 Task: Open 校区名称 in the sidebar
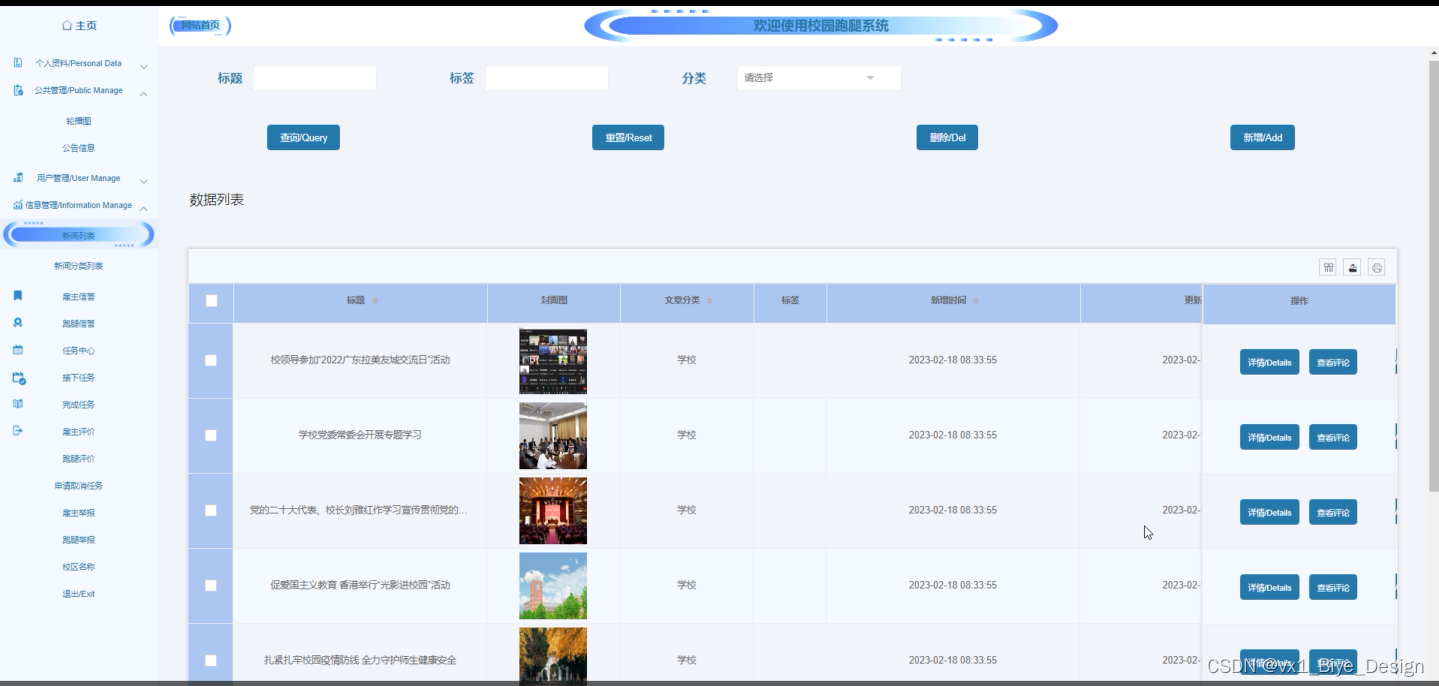pyautogui.click(x=79, y=567)
